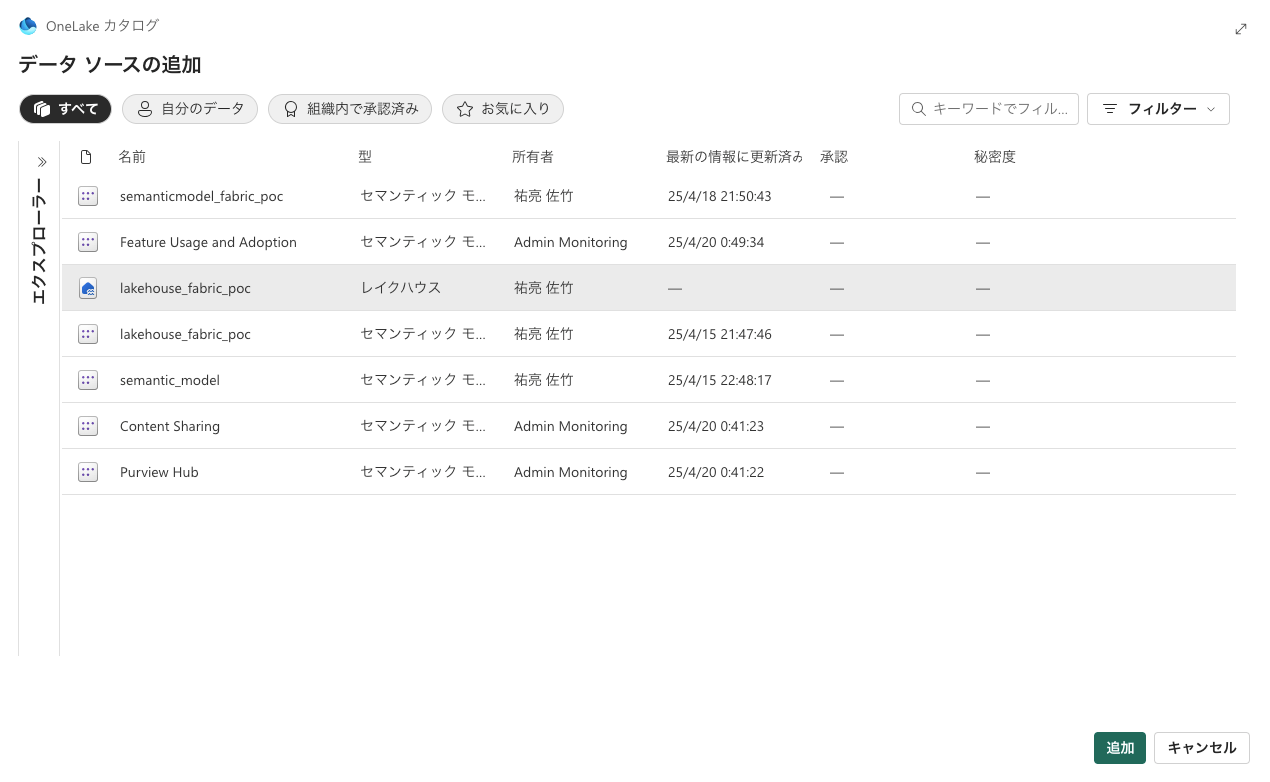Click 祐亮 佐竹 owner in semantic_model row
The width and height of the screenshot is (1270, 782).
pos(544,380)
